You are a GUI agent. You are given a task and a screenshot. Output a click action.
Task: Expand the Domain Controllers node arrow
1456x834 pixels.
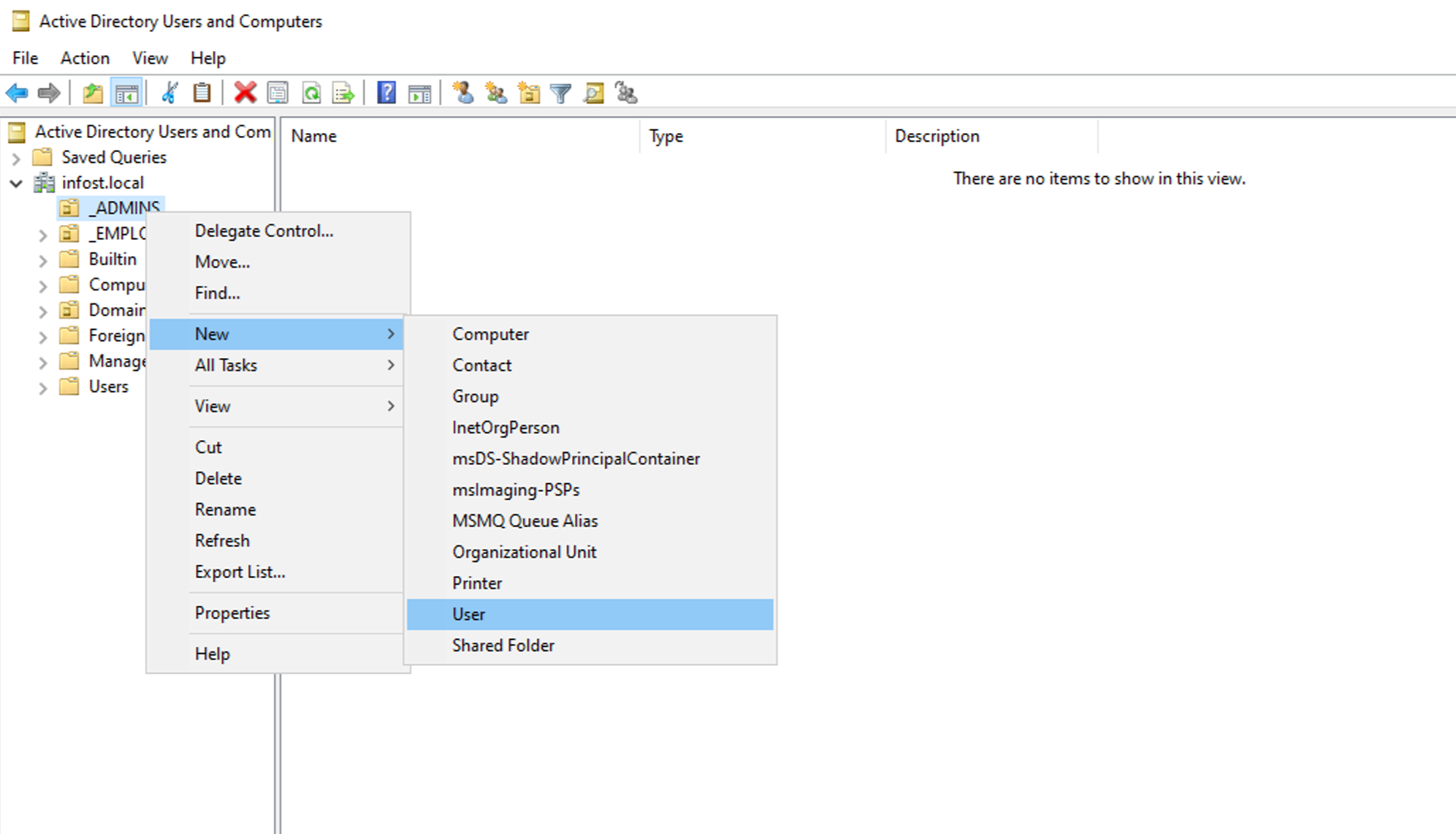pyautogui.click(x=43, y=311)
